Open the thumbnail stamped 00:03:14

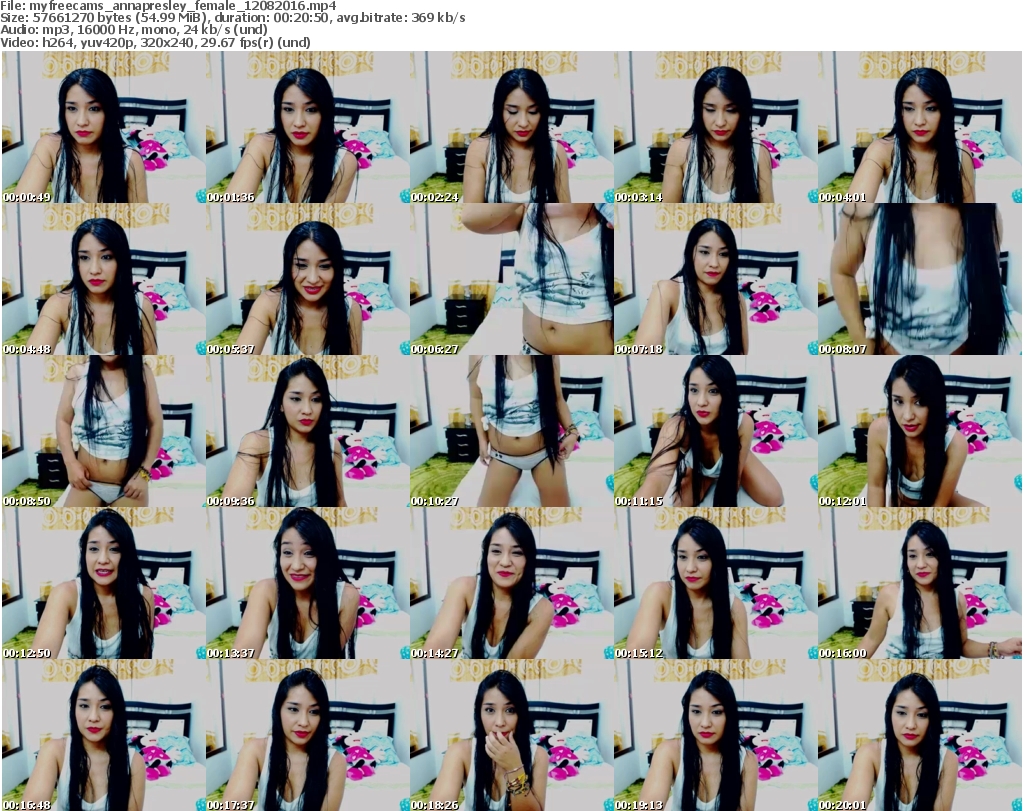716,127
